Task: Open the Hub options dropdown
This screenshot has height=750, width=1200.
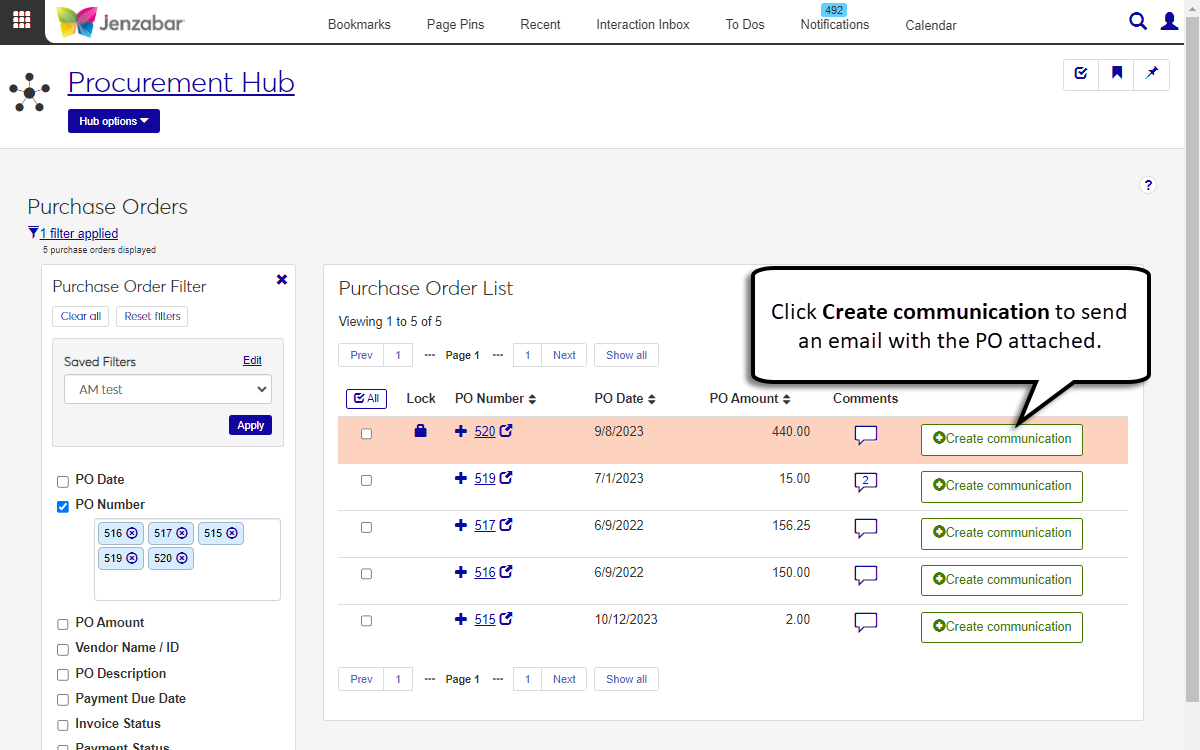Action: coord(113,121)
